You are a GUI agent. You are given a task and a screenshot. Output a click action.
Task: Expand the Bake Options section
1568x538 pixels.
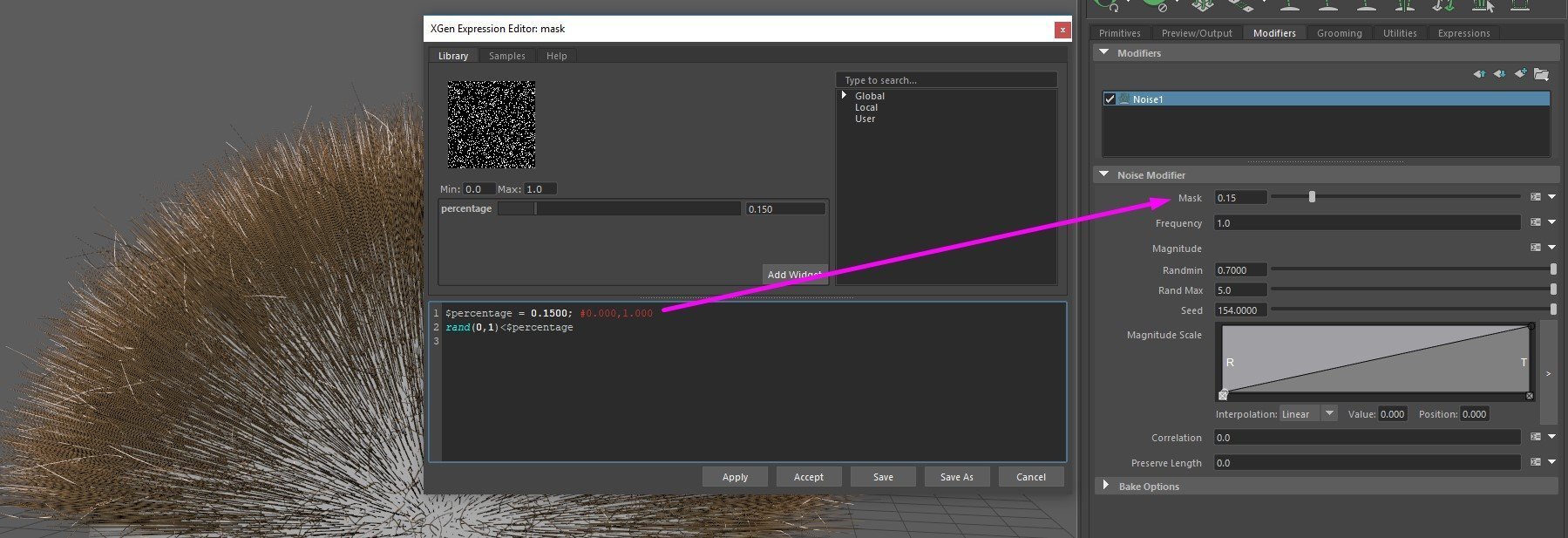pyautogui.click(x=1106, y=485)
